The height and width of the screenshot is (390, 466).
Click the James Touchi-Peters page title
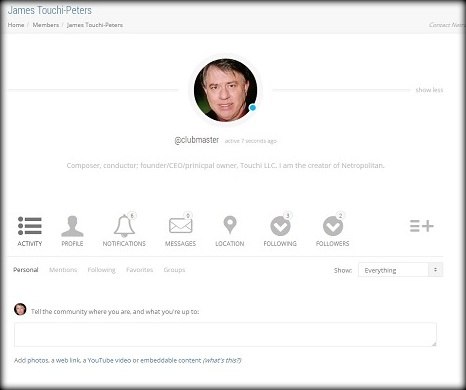click(50, 10)
